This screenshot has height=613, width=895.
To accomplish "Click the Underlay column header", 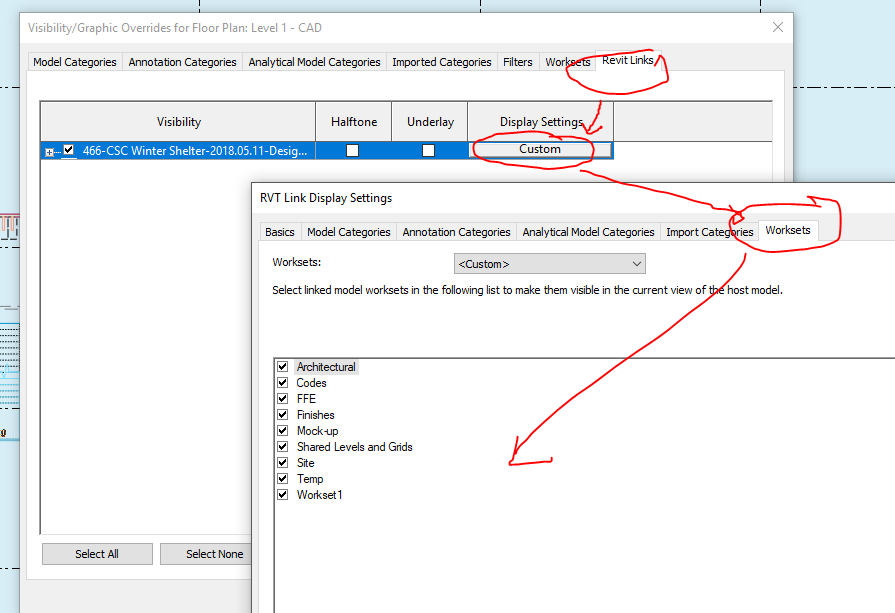I will tap(430, 122).
